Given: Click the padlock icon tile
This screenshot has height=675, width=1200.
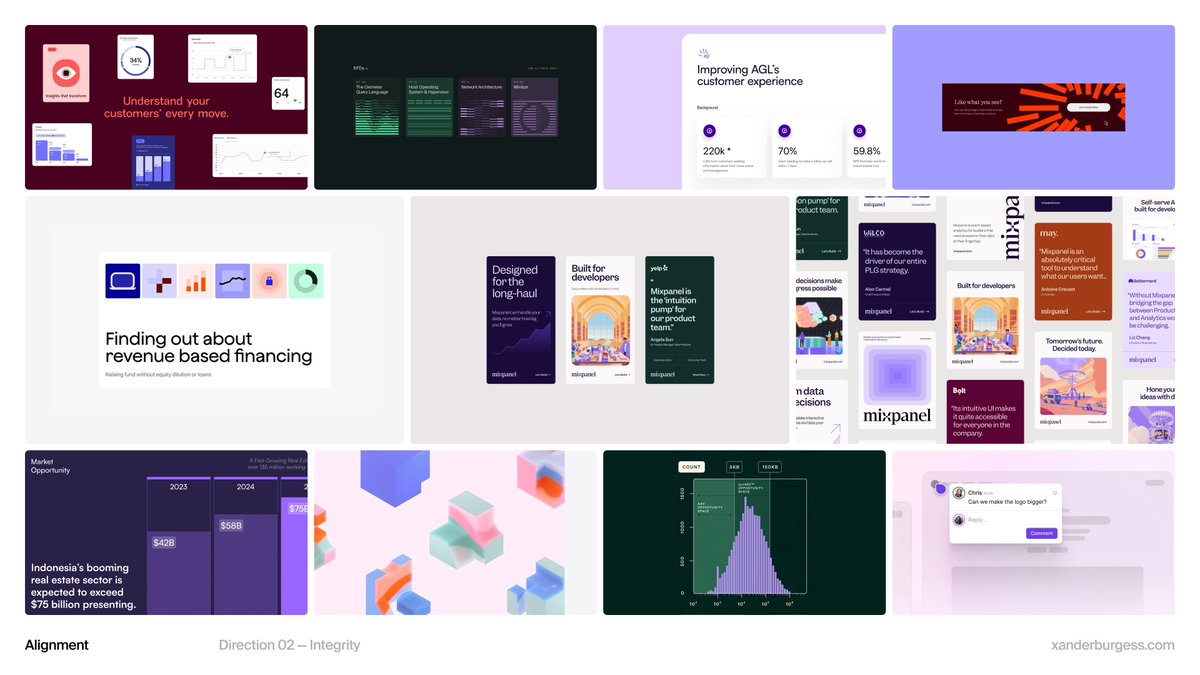Looking at the screenshot, I should click(269, 281).
